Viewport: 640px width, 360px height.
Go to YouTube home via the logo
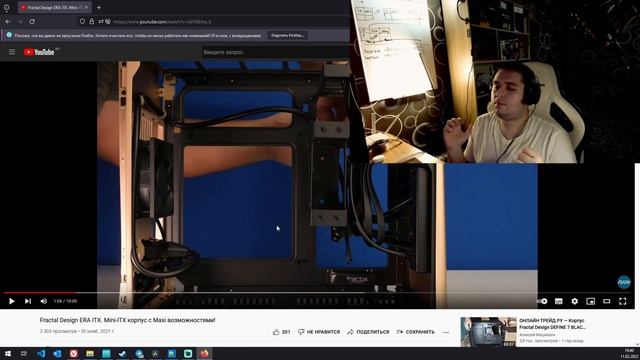(39, 52)
